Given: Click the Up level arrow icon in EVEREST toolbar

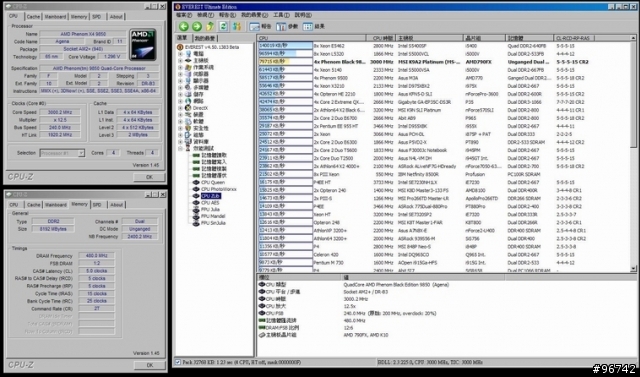Looking at the screenshot, I should (x=210, y=26).
